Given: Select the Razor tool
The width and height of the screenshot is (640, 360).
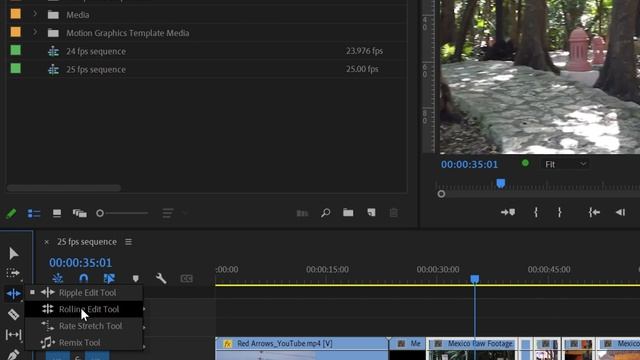Looking at the screenshot, I should tap(13, 315).
